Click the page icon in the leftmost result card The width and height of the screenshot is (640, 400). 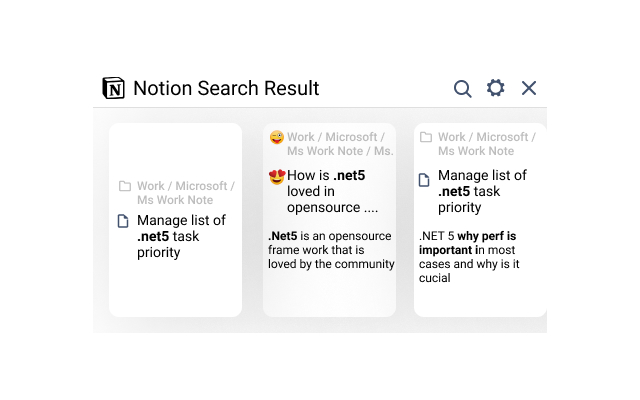pos(124,221)
